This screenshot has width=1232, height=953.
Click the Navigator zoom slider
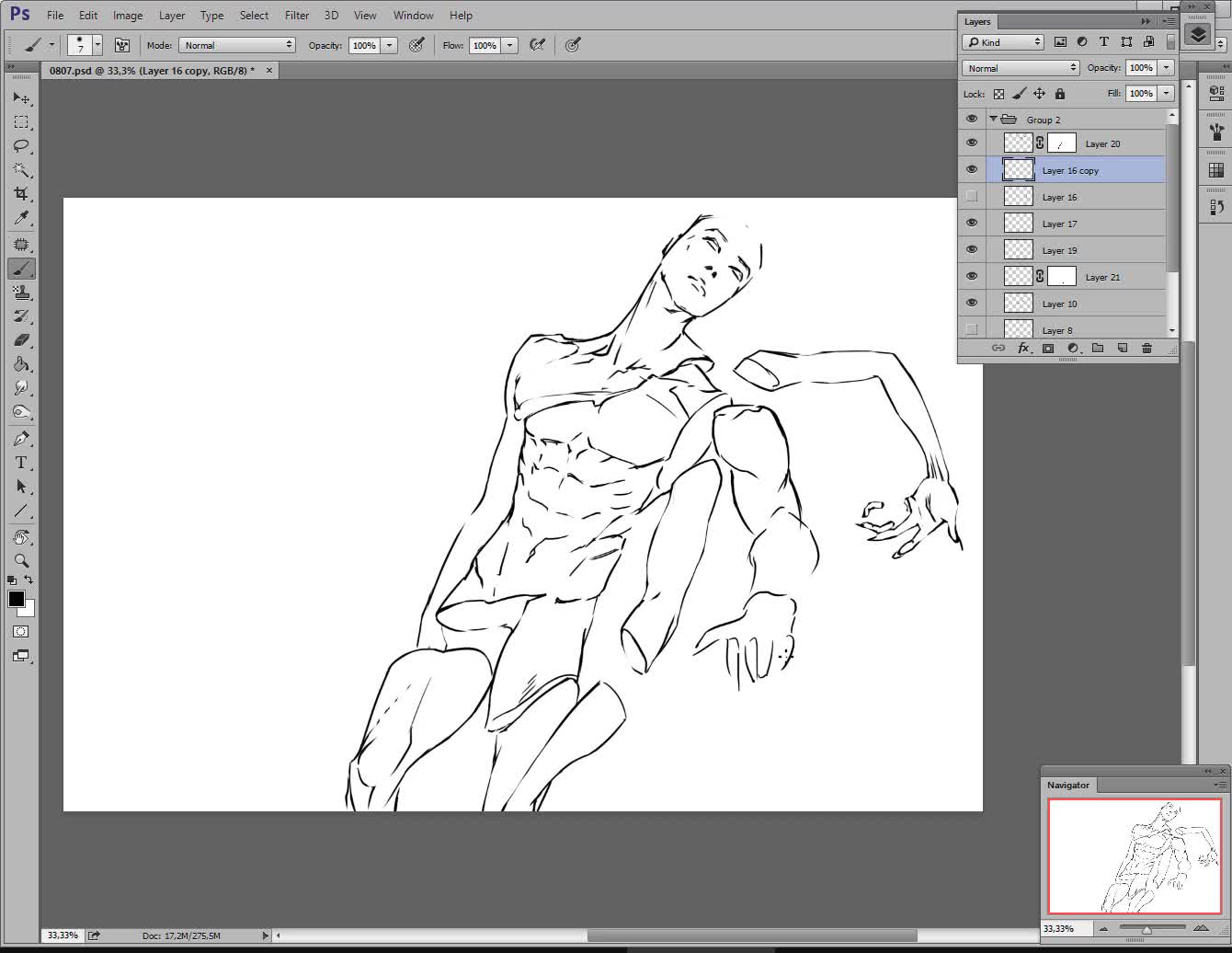[1146, 928]
